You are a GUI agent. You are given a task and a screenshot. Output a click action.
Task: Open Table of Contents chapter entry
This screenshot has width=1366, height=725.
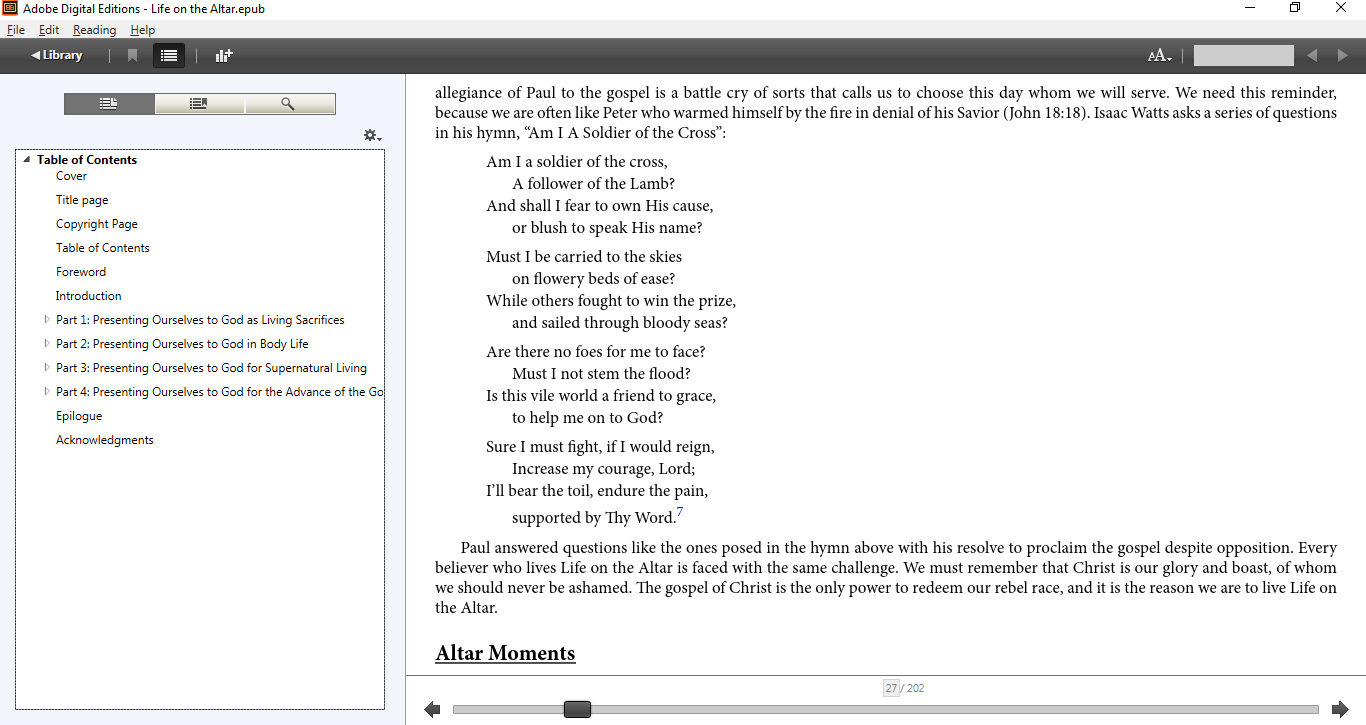tap(103, 248)
